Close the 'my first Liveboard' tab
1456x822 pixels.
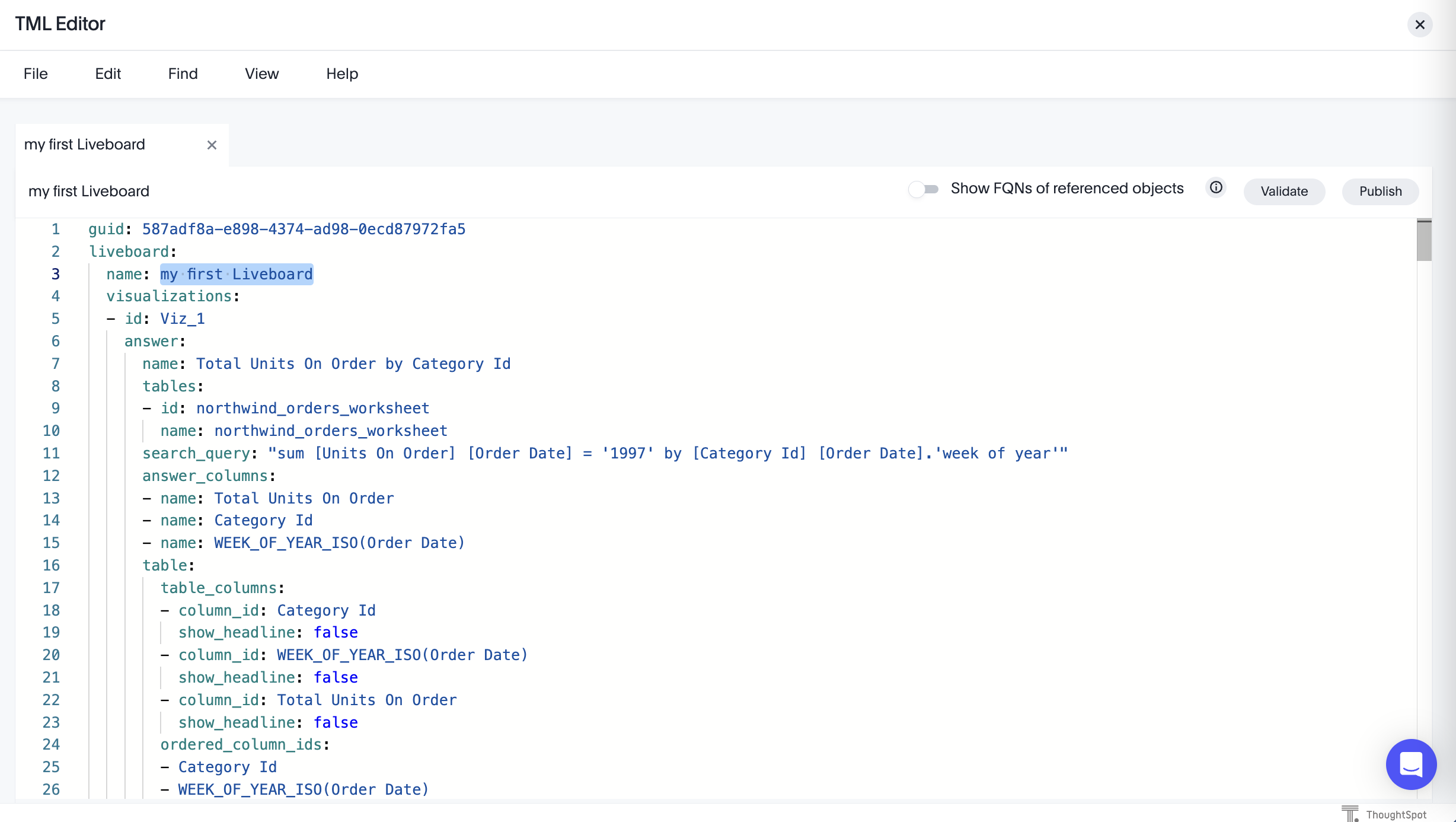click(212, 145)
